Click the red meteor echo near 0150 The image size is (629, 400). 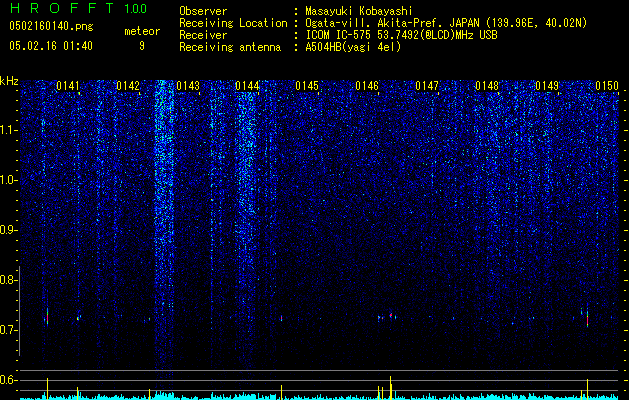click(587, 319)
